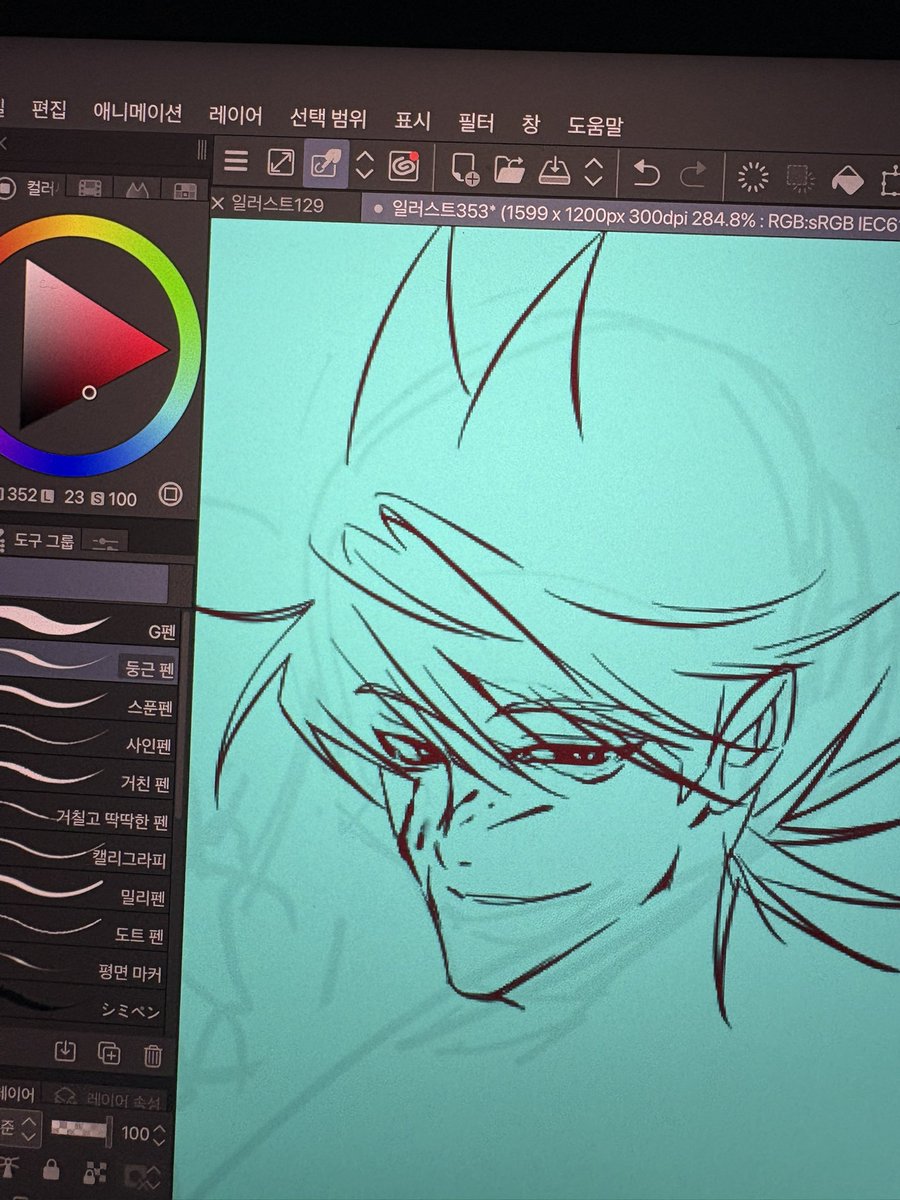Click the fill bucket icon in command bar
The height and width of the screenshot is (1200, 900).
pos(848,181)
